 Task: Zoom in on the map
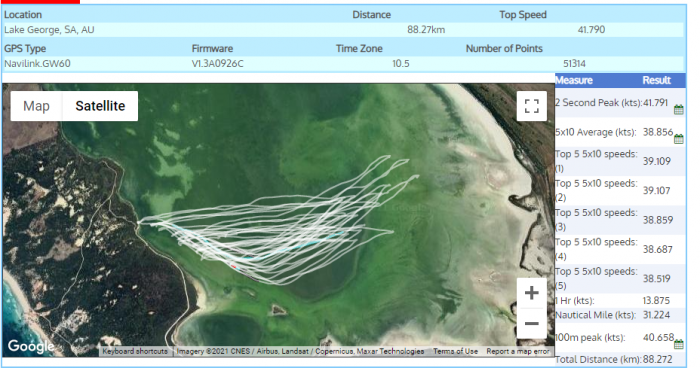[531, 293]
